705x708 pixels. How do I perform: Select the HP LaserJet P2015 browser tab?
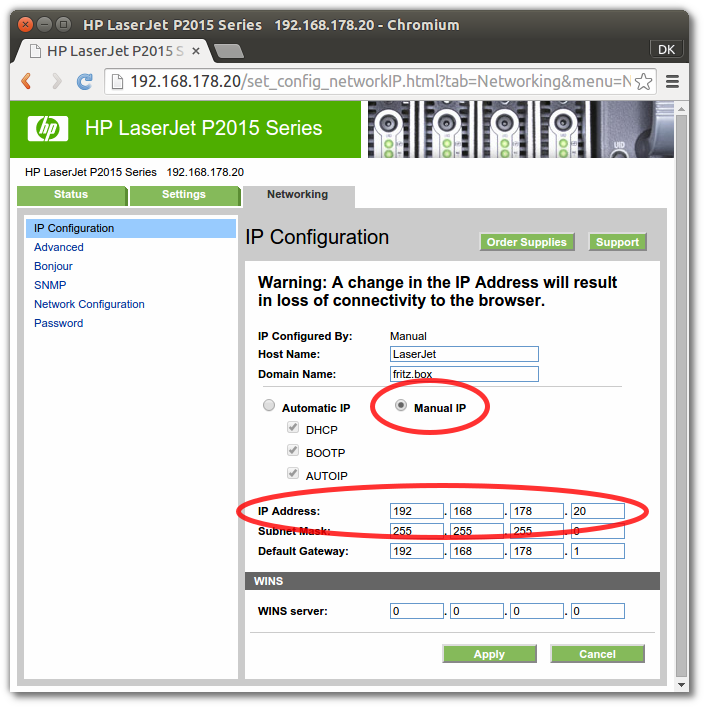(113, 51)
